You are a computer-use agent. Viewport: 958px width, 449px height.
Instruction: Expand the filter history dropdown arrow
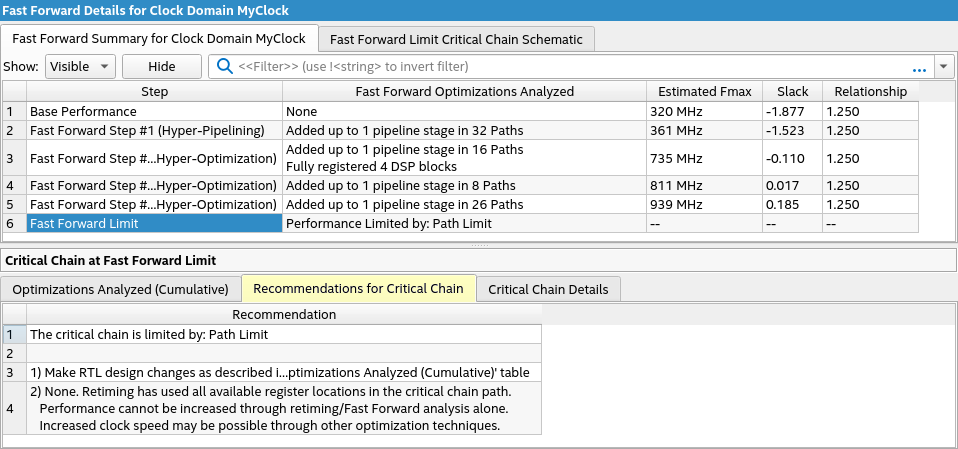click(x=944, y=67)
